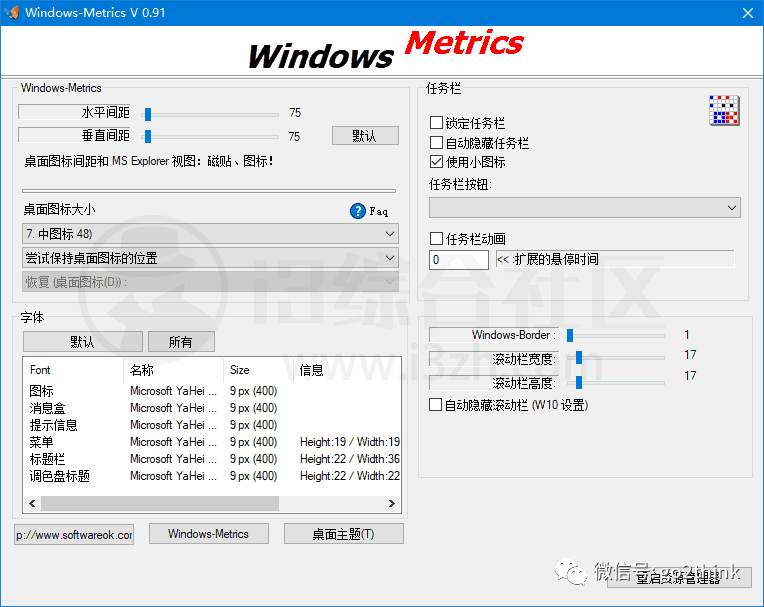Click the 滚动栏高度 label button
Image resolution: width=764 pixels, height=607 pixels.
click(494, 383)
